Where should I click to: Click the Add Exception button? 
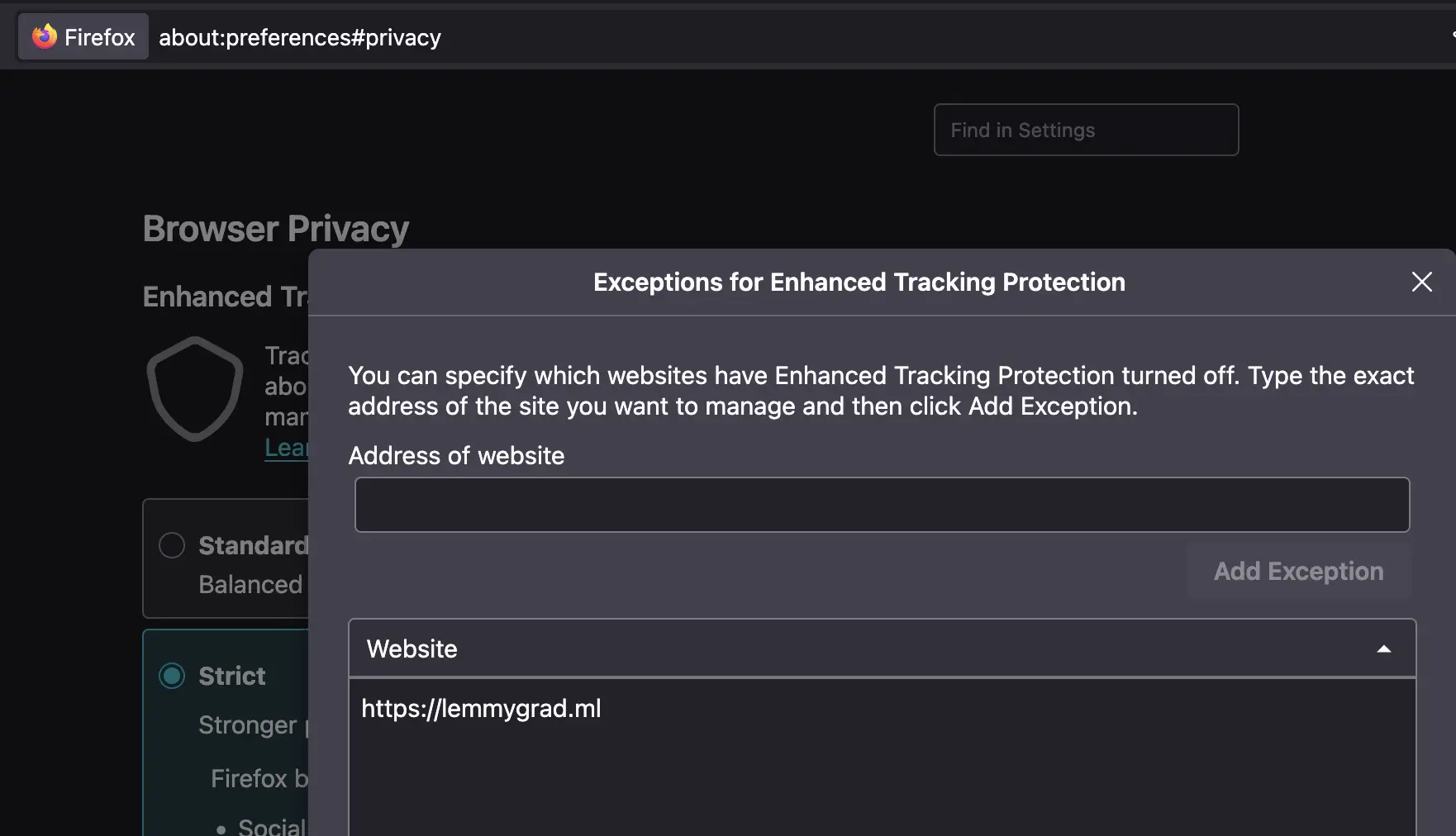1298,571
